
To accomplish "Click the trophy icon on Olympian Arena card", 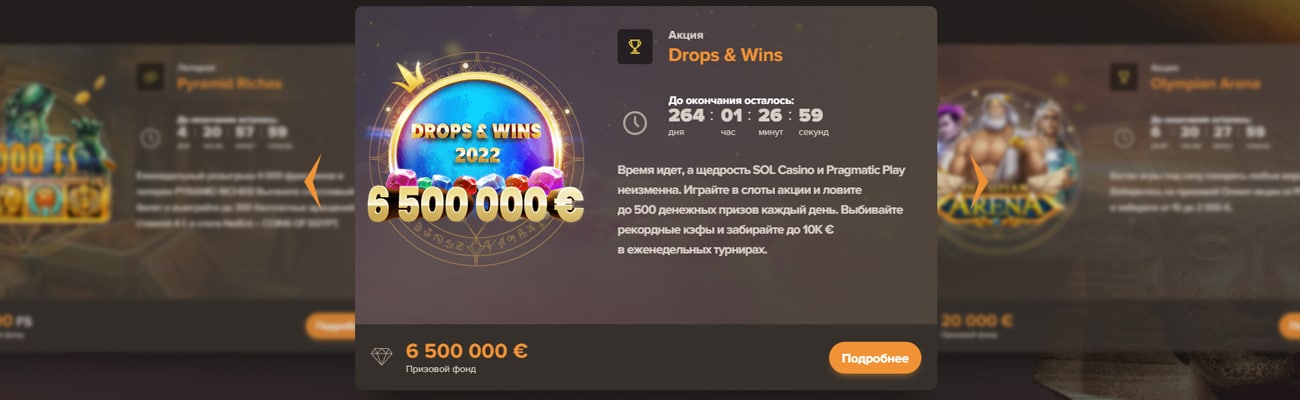I will coord(1125,77).
